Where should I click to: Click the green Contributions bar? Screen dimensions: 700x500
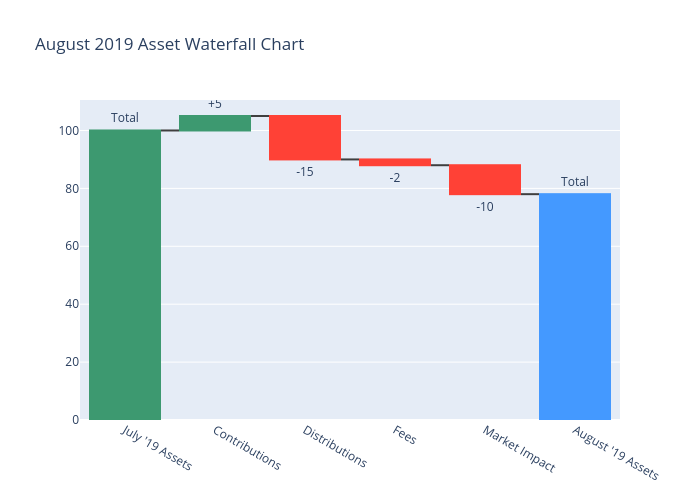215,123
